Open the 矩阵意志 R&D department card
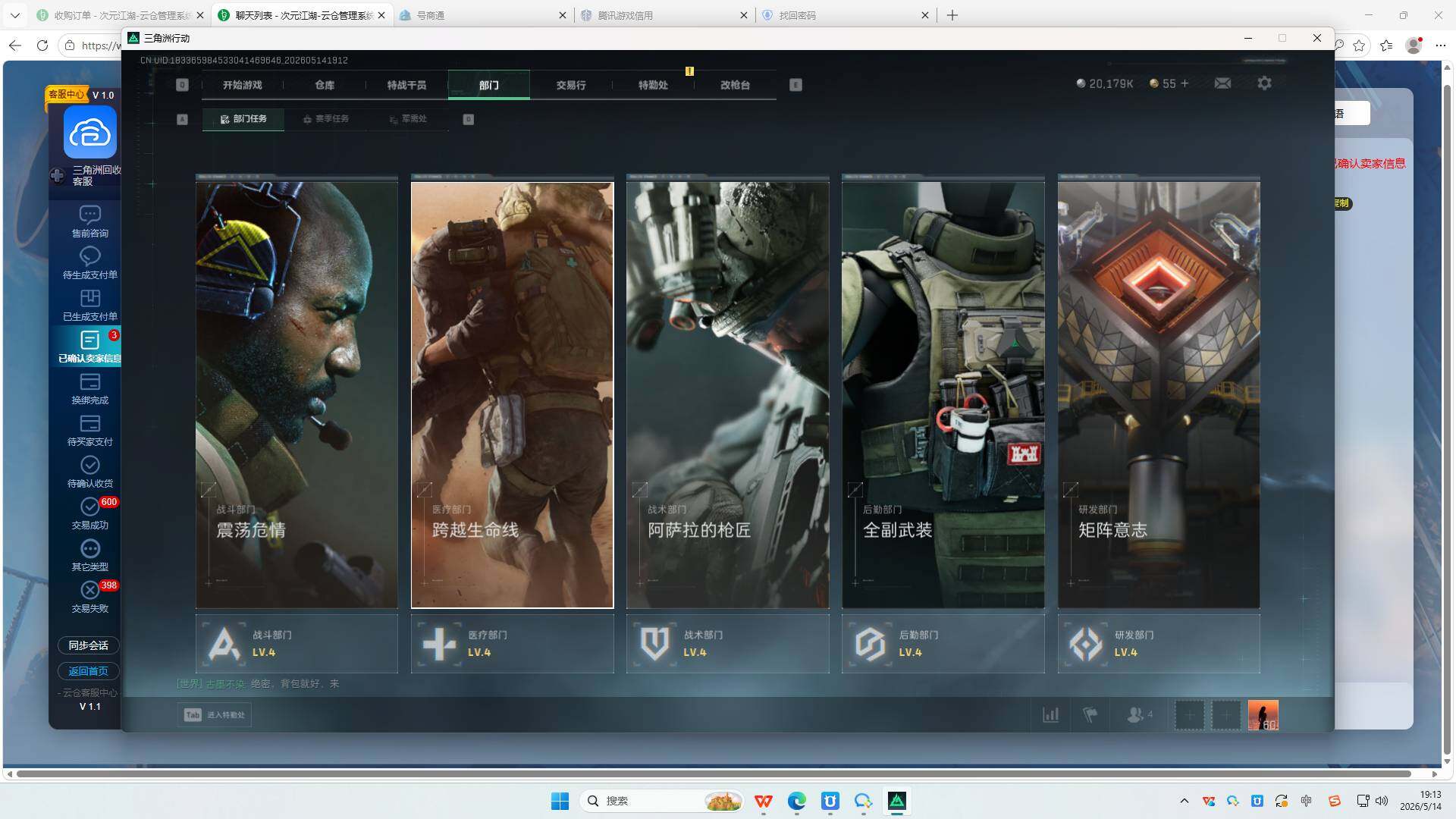The height and width of the screenshot is (819, 1456). tap(1159, 394)
